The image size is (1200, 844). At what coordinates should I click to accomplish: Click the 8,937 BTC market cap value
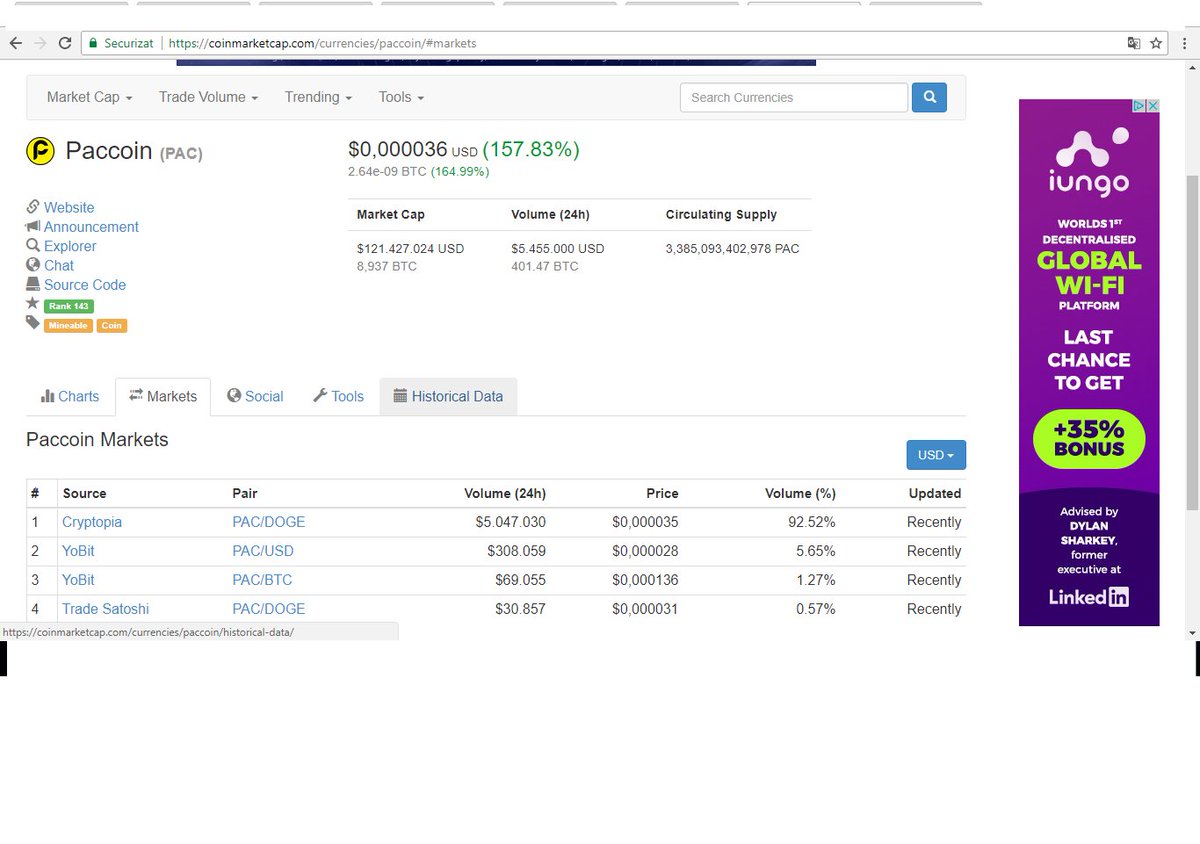(x=387, y=266)
